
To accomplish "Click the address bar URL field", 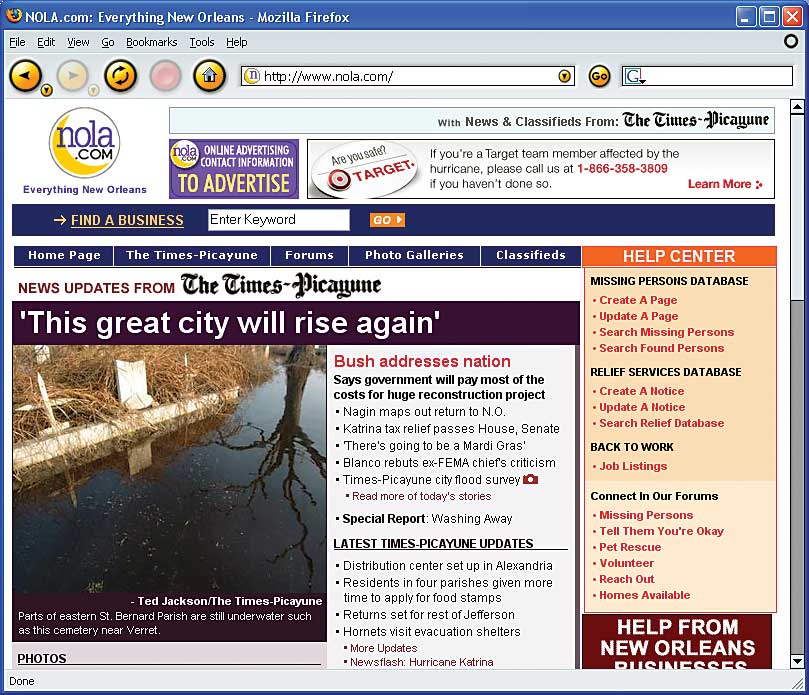I will pyautogui.click(x=408, y=76).
